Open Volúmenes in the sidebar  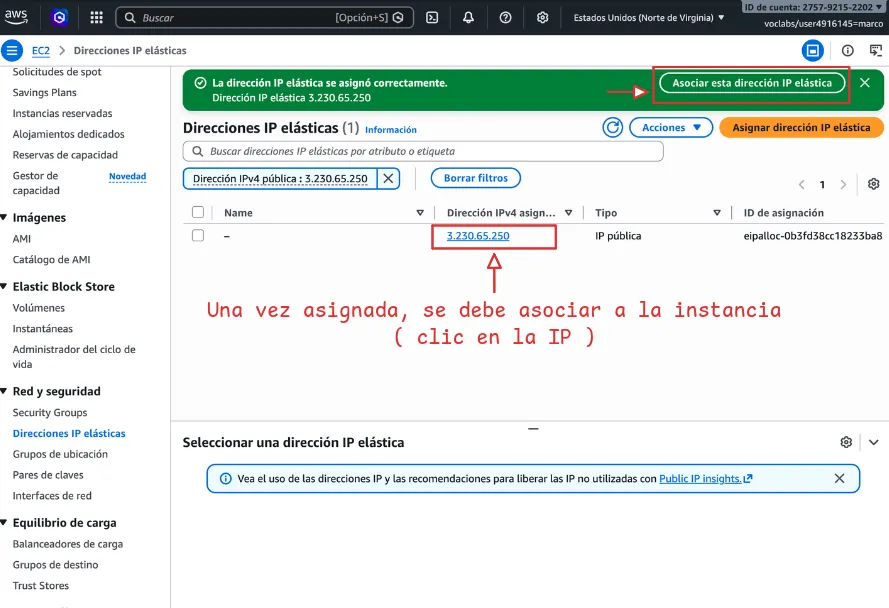[x=39, y=308]
